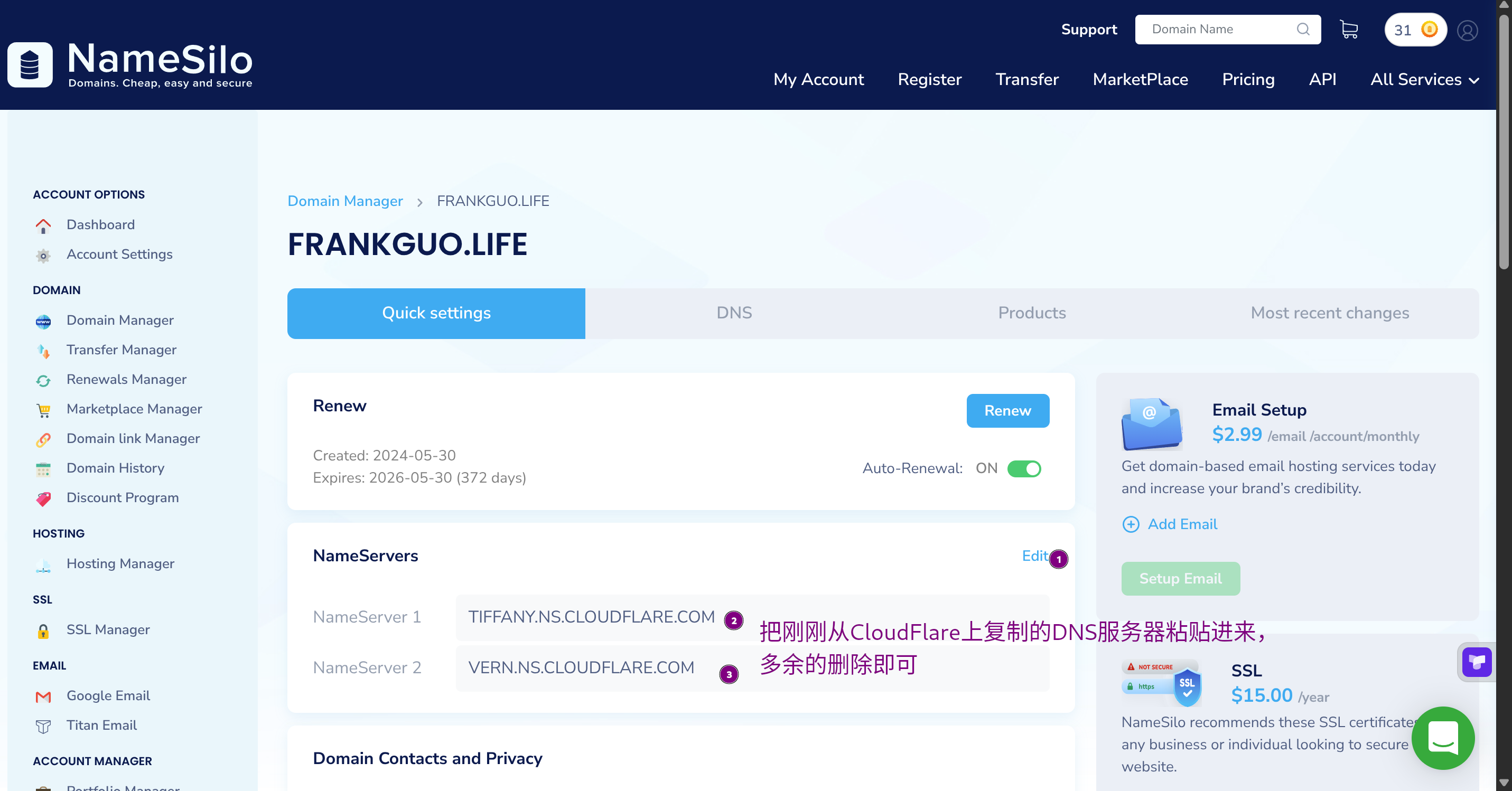Toggle Auto-Renewal switch off

[x=1024, y=469]
